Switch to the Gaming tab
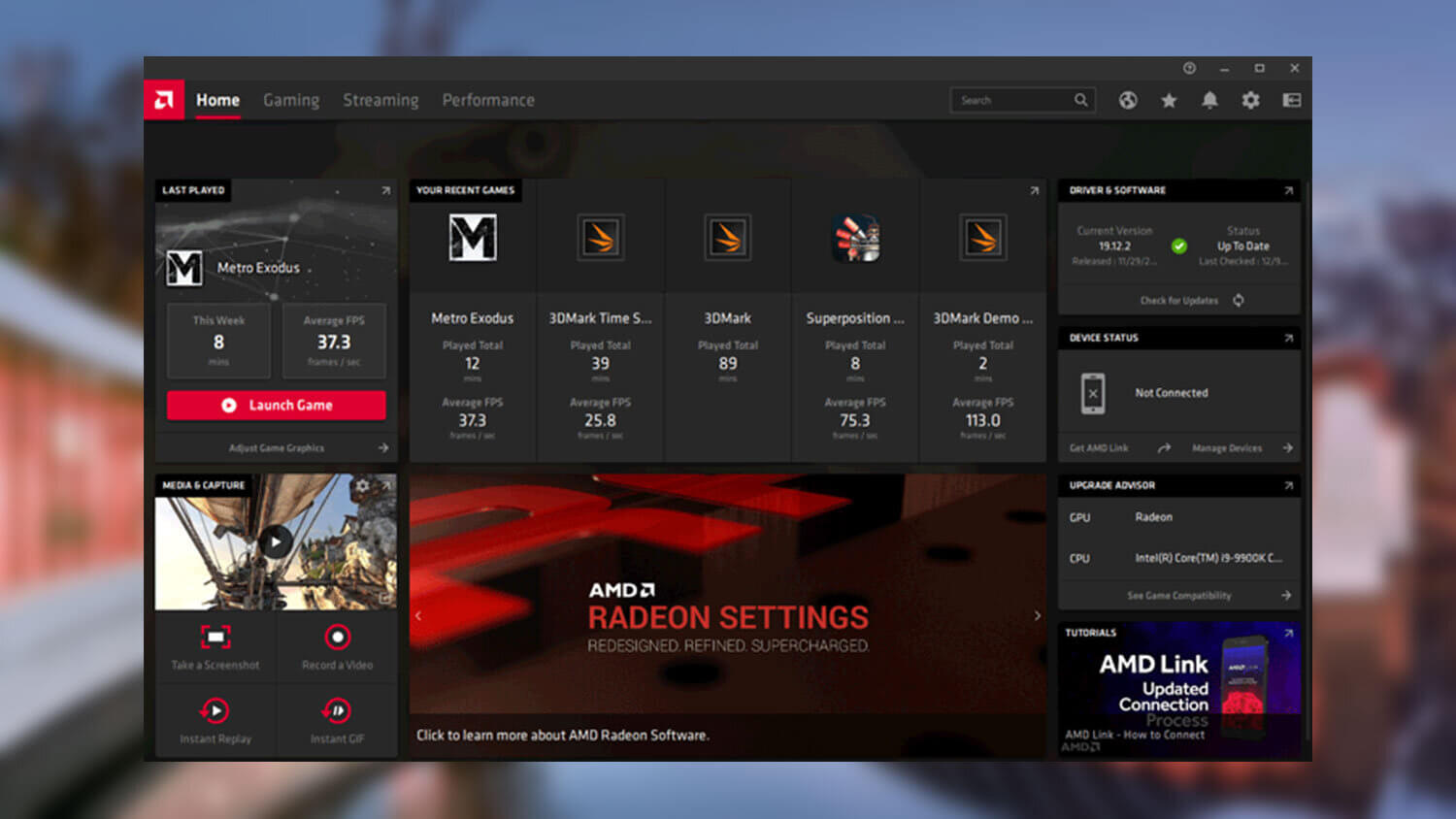Viewport: 1456px width, 819px height. [x=290, y=100]
